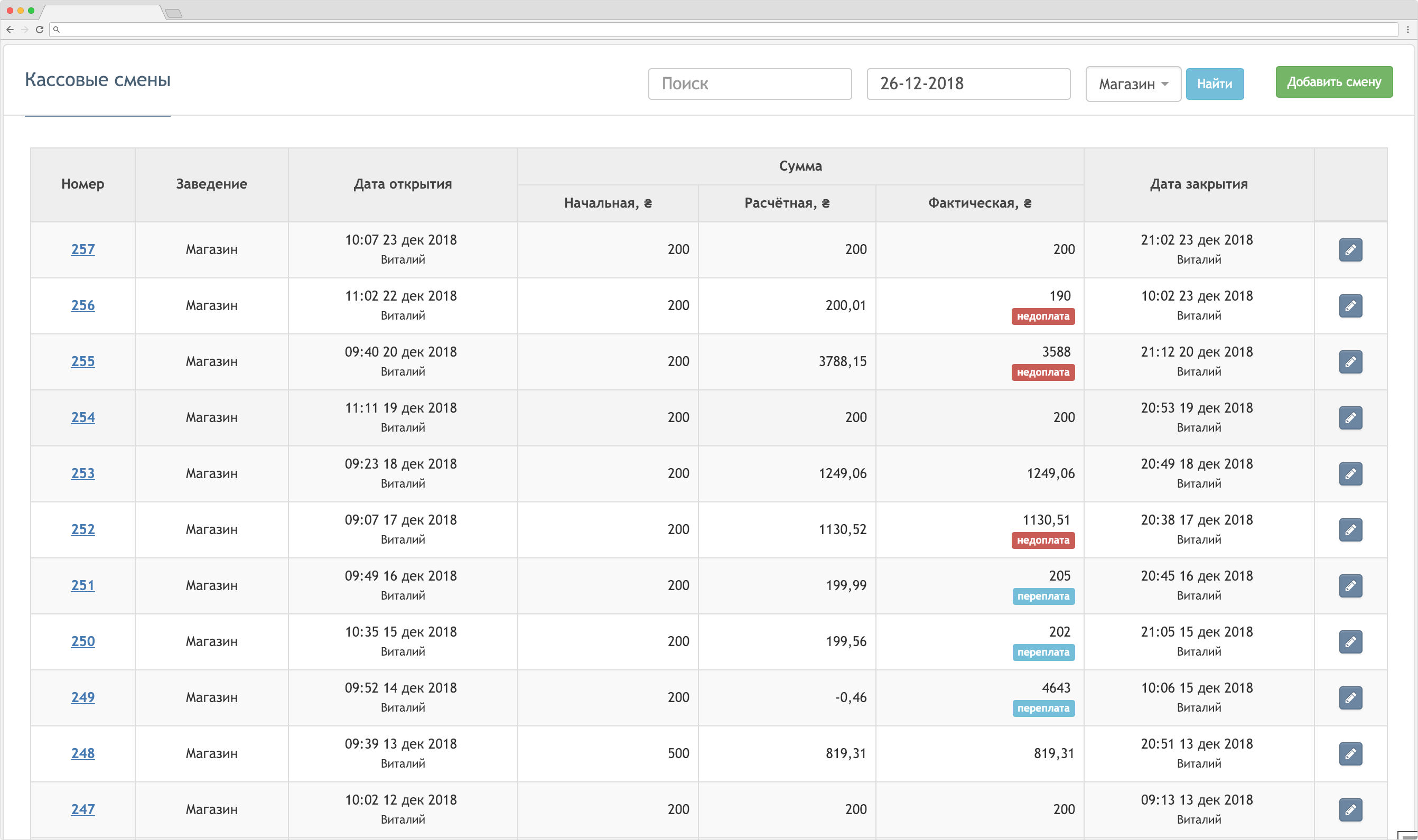Screen dimensions: 1418x840
Task: Click недоплата badge in row 252
Action: pyautogui.click(x=1043, y=540)
